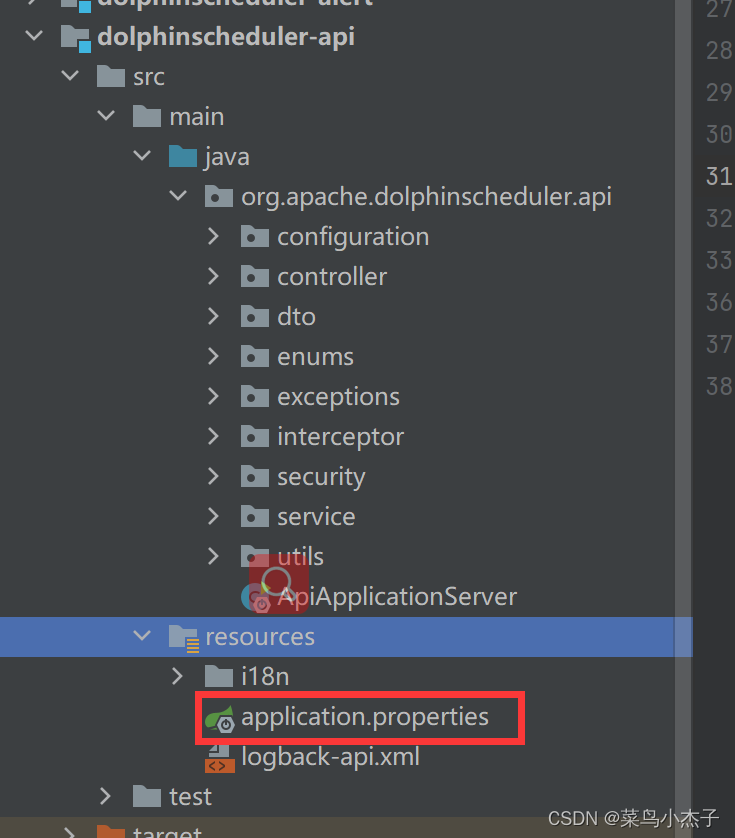Open the ApiApplicationServer class
This screenshot has width=735, height=838.
tap(397, 597)
